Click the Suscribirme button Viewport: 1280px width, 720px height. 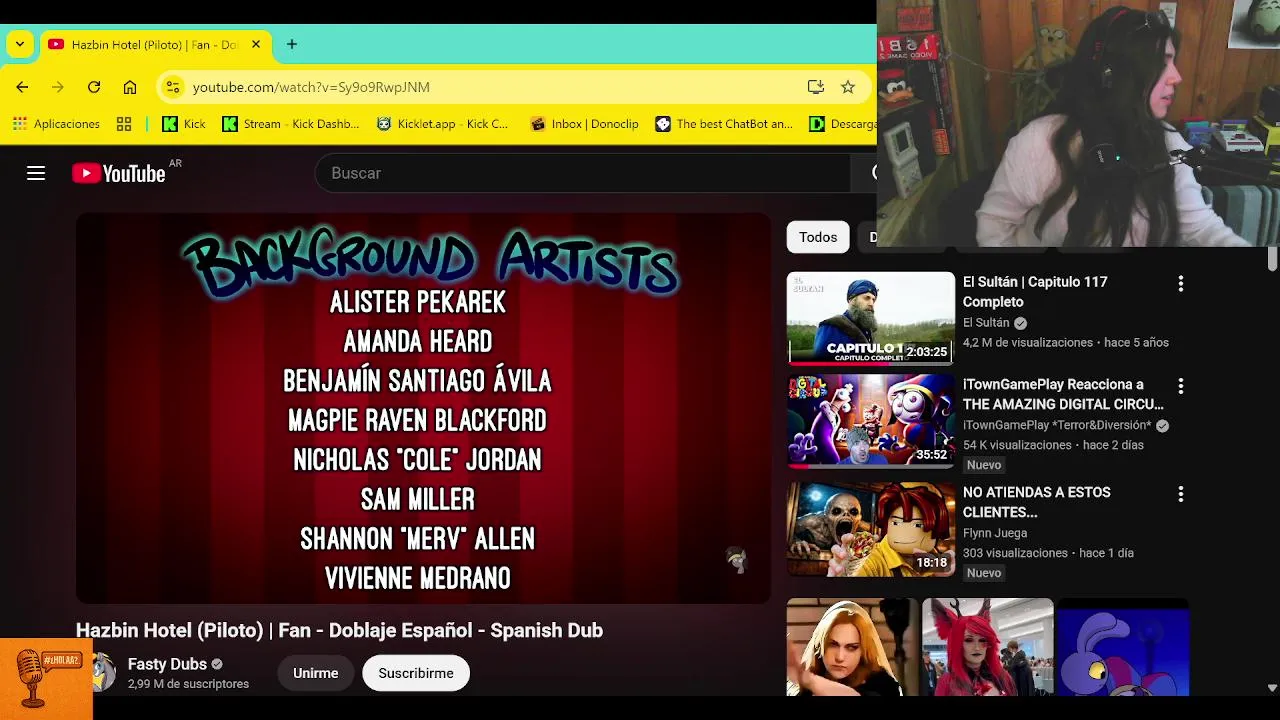point(416,673)
